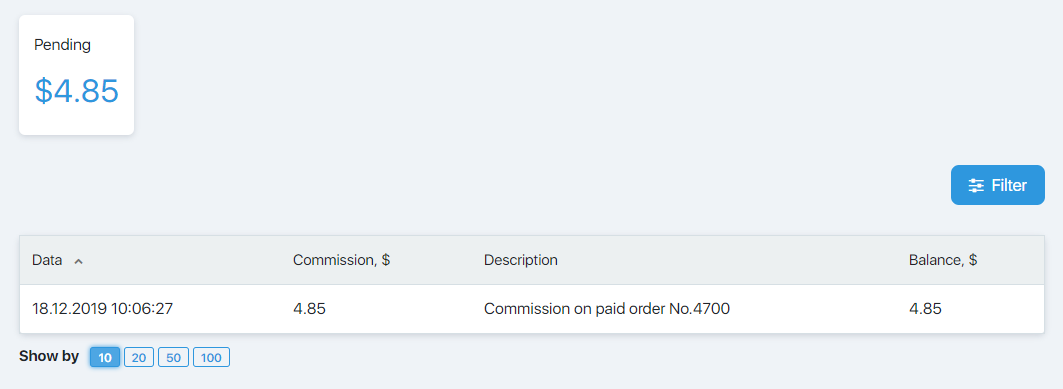Sort by the Balance, $ column header
The image size is (1063, 389).
[x=942, y=260]
